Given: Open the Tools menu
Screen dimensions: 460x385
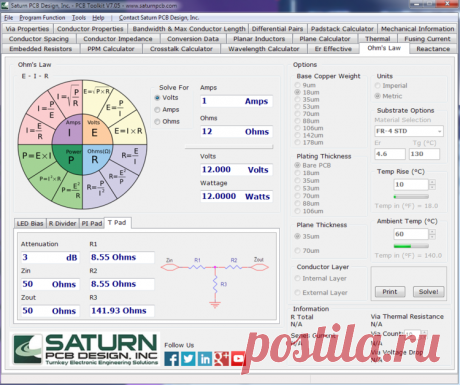Looking at the screenshot, I should click(79, 18).
